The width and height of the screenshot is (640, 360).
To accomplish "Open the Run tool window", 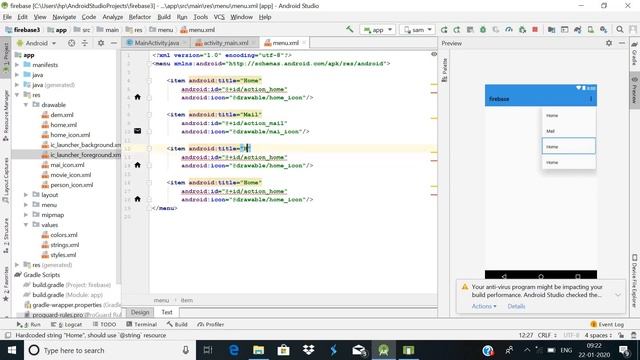I will (29, 324).
